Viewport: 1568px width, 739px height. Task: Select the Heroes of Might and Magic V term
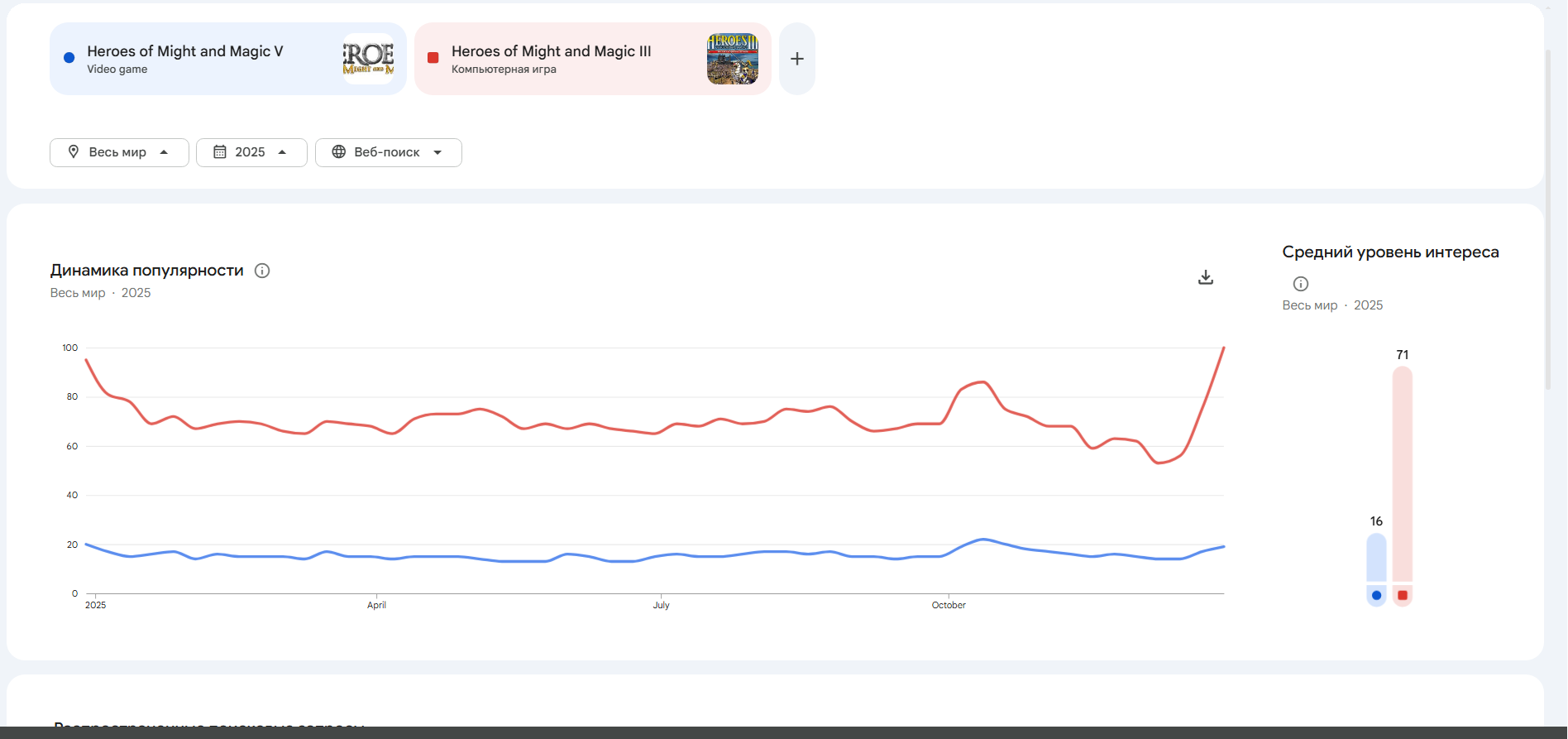point(185,51)
